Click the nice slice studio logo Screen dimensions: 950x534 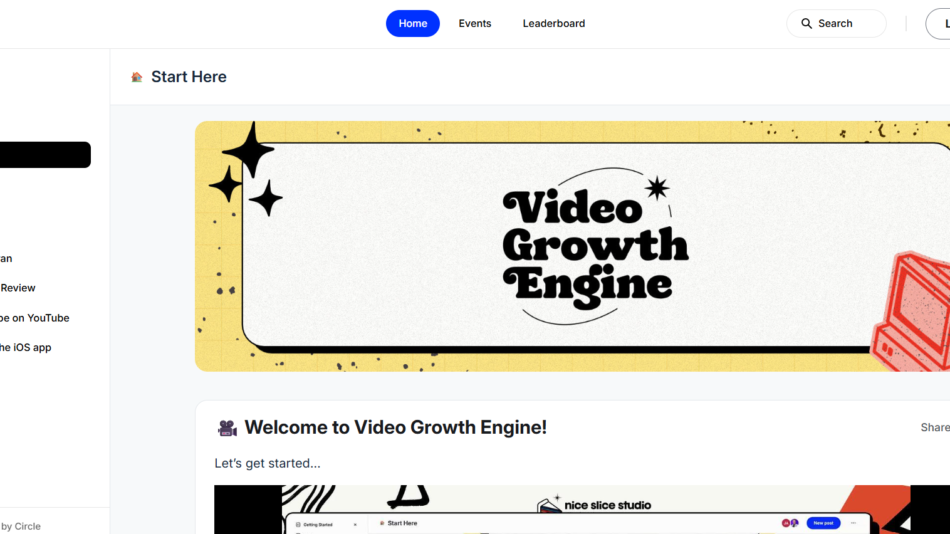tap(594, 505)
